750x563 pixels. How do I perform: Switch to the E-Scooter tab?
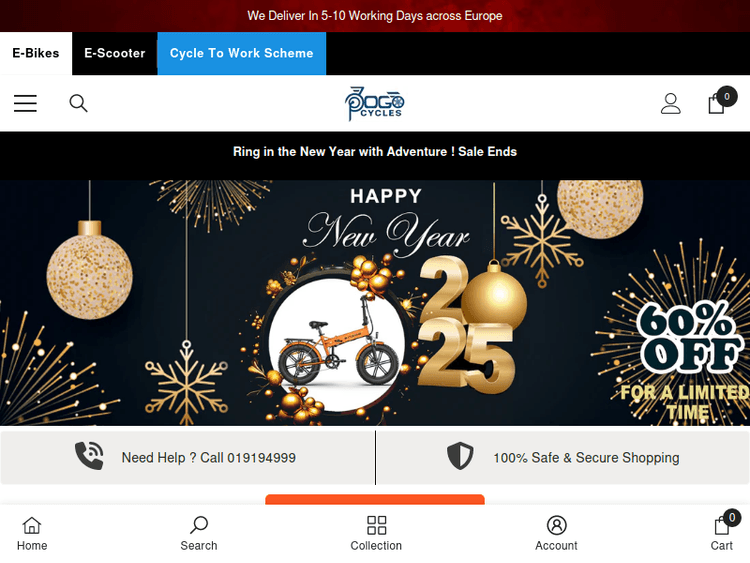pyautogui.click(x=115, y=53)
